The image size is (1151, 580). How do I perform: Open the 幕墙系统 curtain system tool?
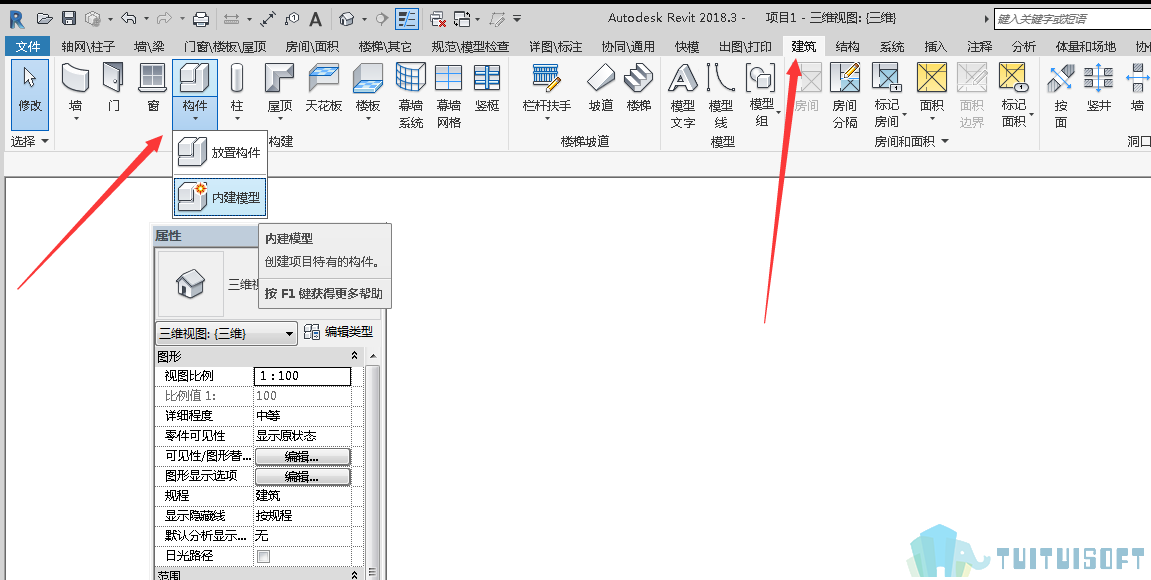point(410,95)
